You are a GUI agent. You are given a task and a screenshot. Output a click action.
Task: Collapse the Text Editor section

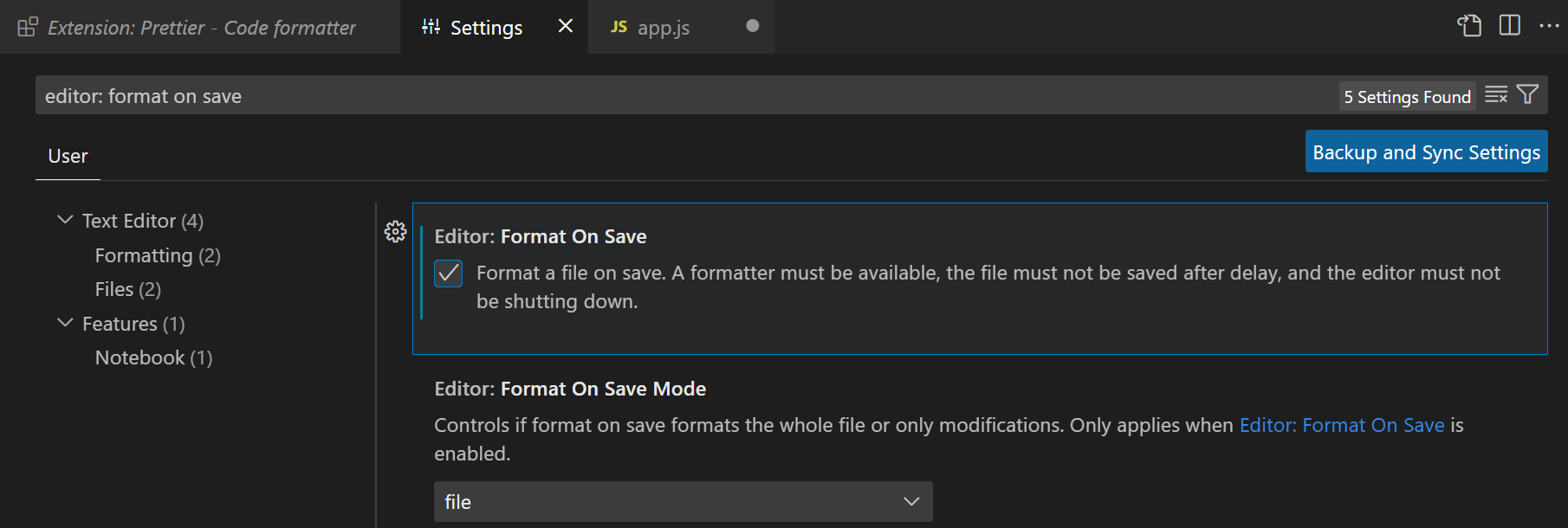[x=65, y=220]
